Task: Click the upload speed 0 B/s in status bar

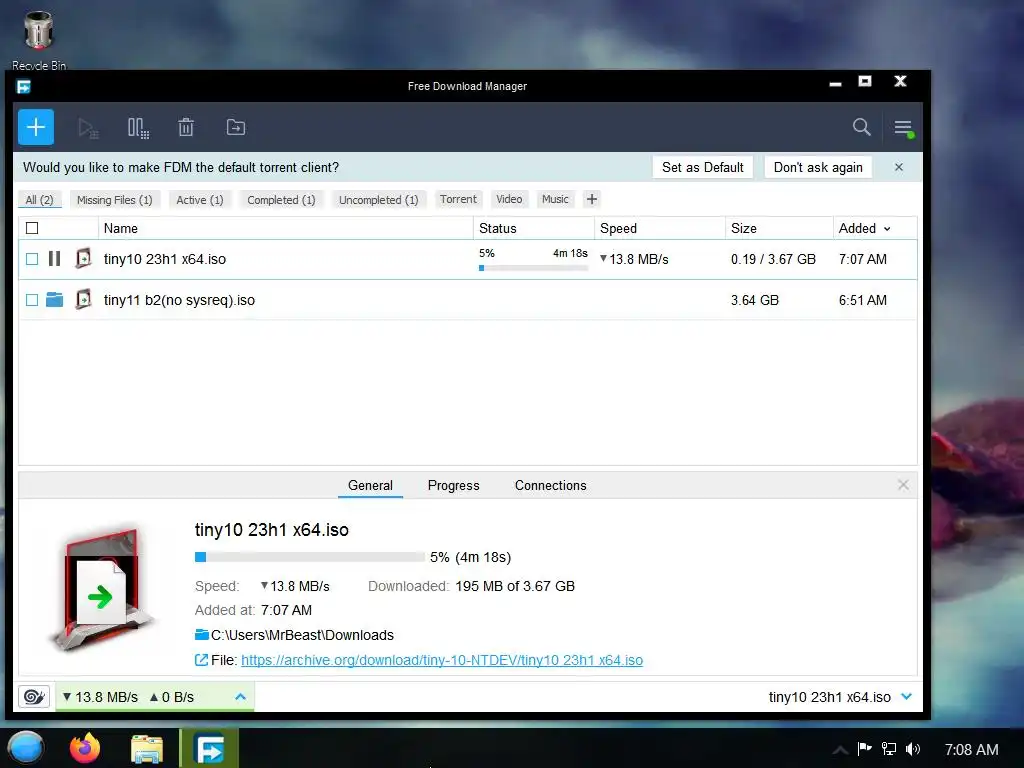Action: pos(172,697)
